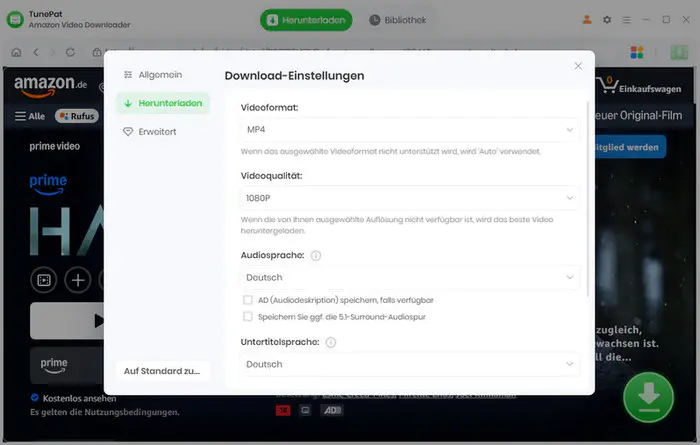Screen dimensions: 700x445
Task: Open the Videoqualität 1080P dropdown
Action: tap(409, 198)
